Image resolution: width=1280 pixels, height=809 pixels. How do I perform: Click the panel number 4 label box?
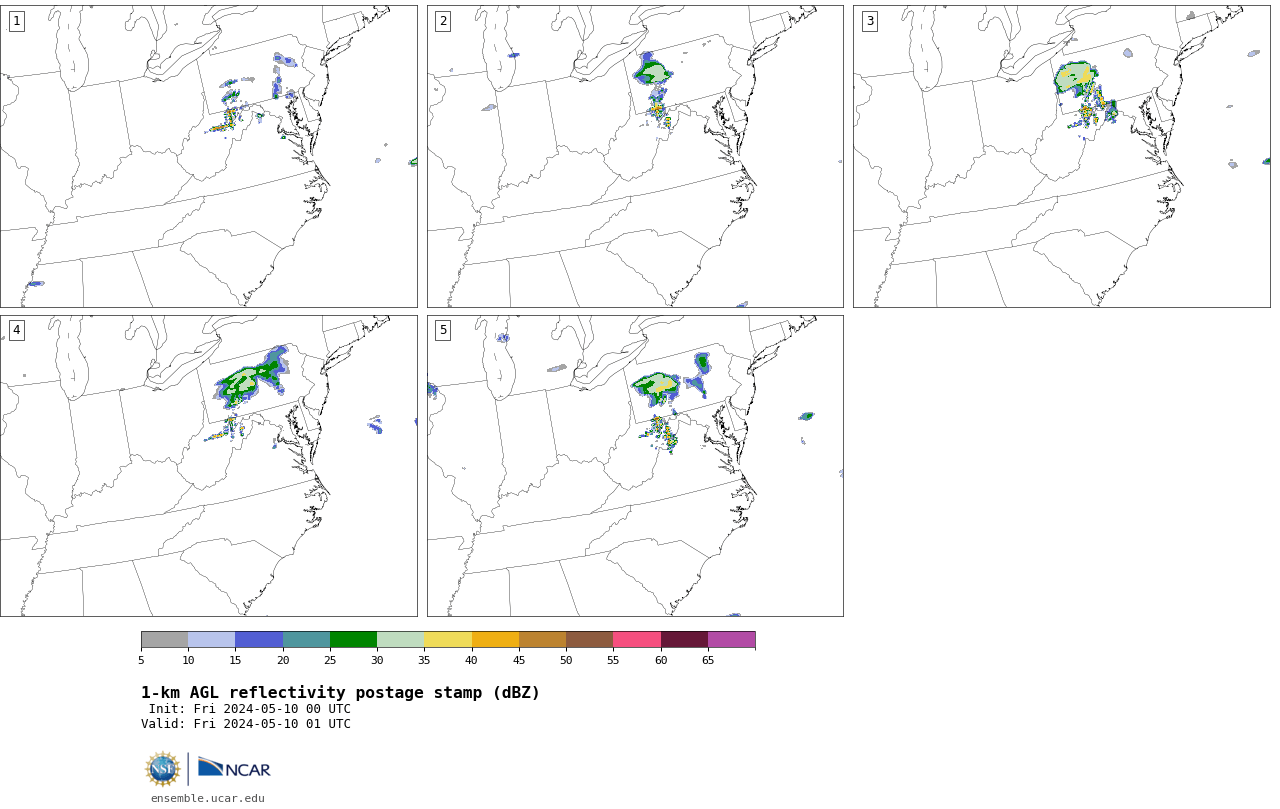point(16,330)
